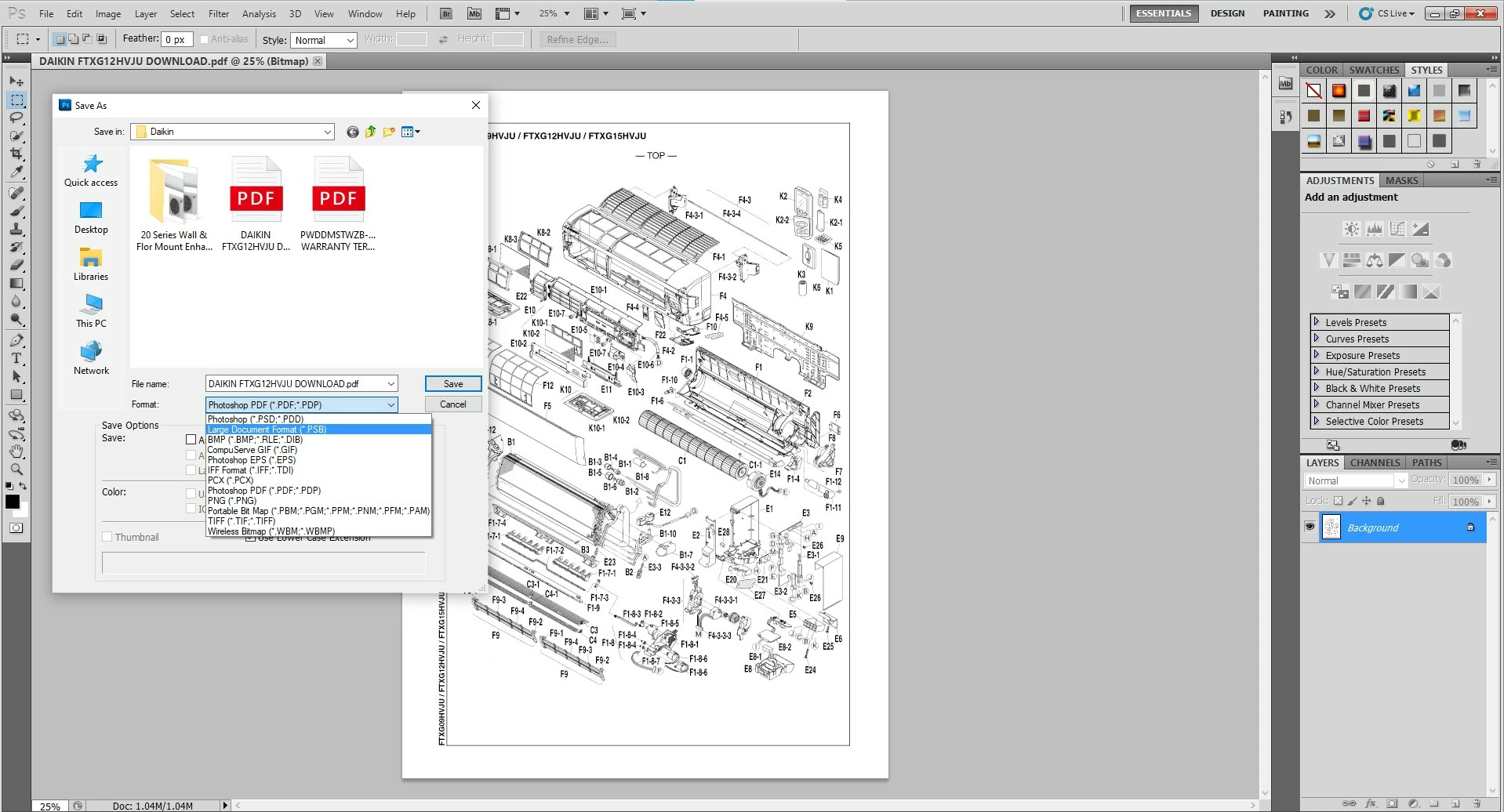Launch Adobe Bridge from the top bar
Image resolution: width=1504 pixels, height=812 pixels.
point(445,13)
